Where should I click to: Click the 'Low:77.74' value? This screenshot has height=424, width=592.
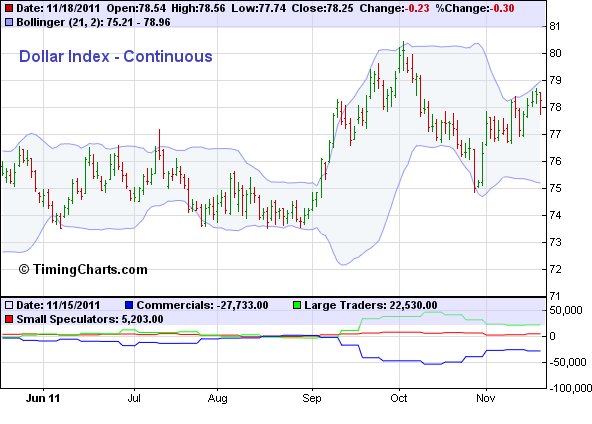[x=259, y=8]
